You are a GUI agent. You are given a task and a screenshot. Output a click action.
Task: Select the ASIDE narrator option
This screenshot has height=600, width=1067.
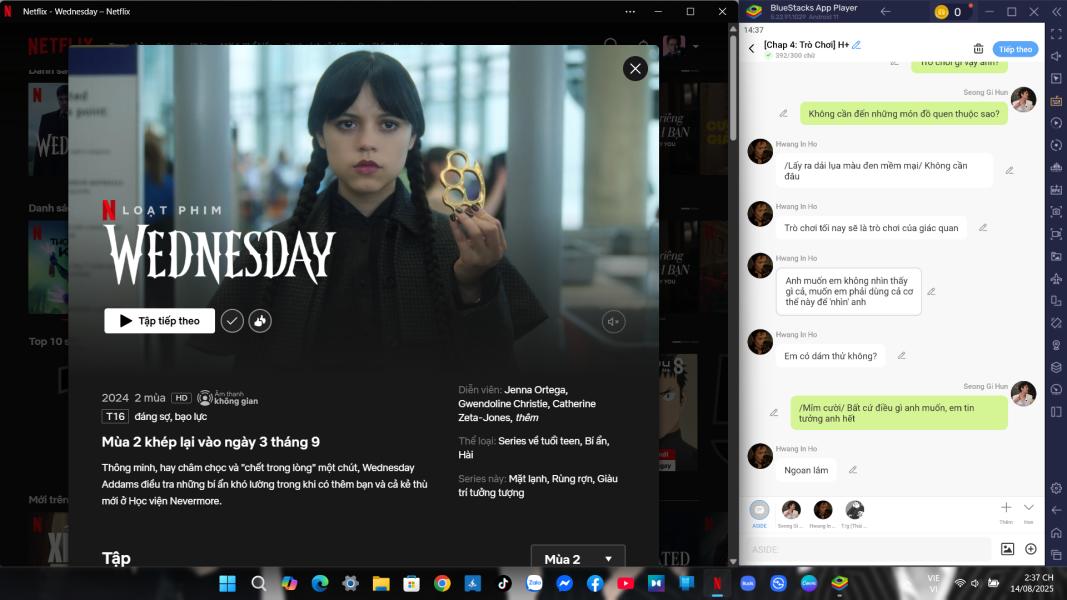point(759,513)
